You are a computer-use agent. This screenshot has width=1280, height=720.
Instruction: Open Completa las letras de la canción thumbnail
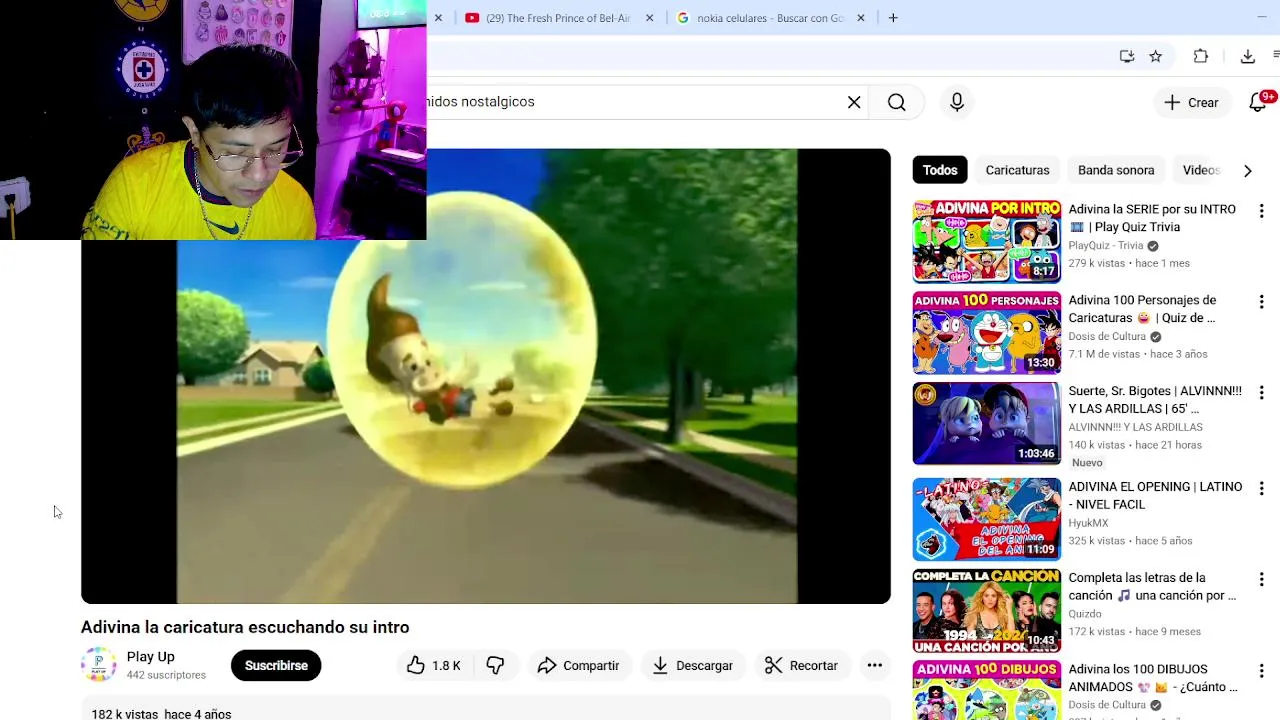tap(987, 610)
